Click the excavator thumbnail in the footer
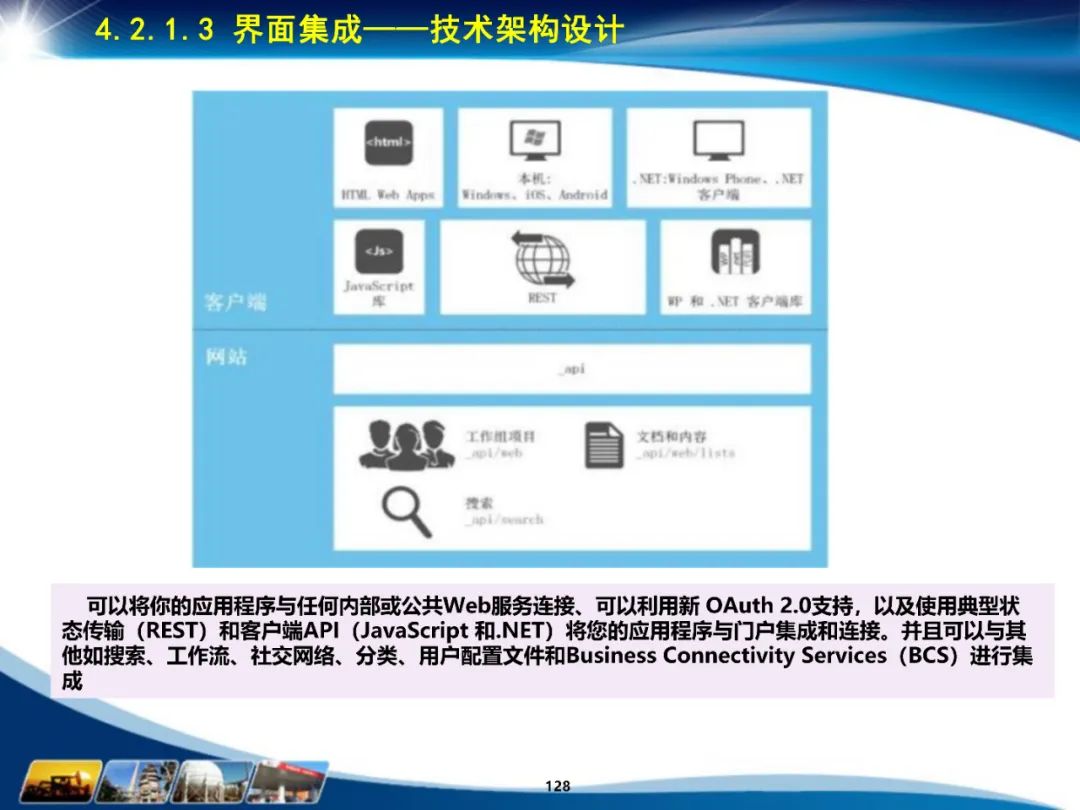The width and height of the screenshot is (1080, 810). [x=61, y=782]
